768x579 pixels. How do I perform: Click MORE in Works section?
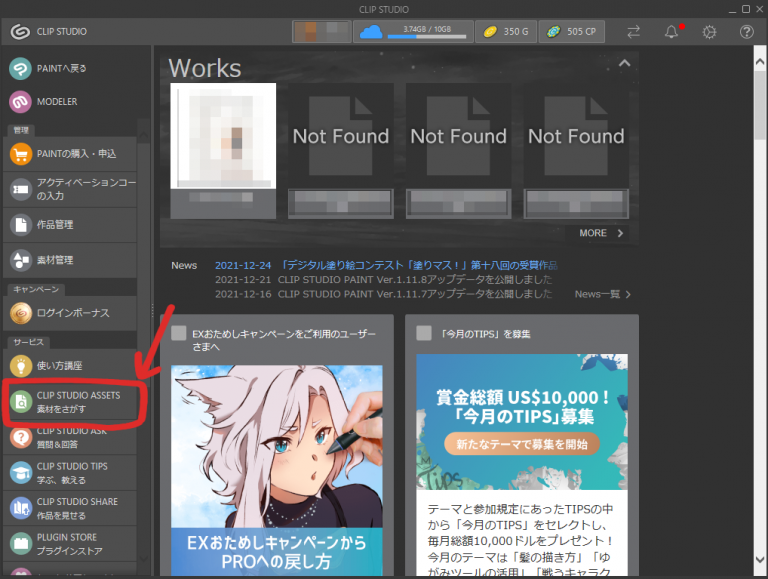(601, 233)
